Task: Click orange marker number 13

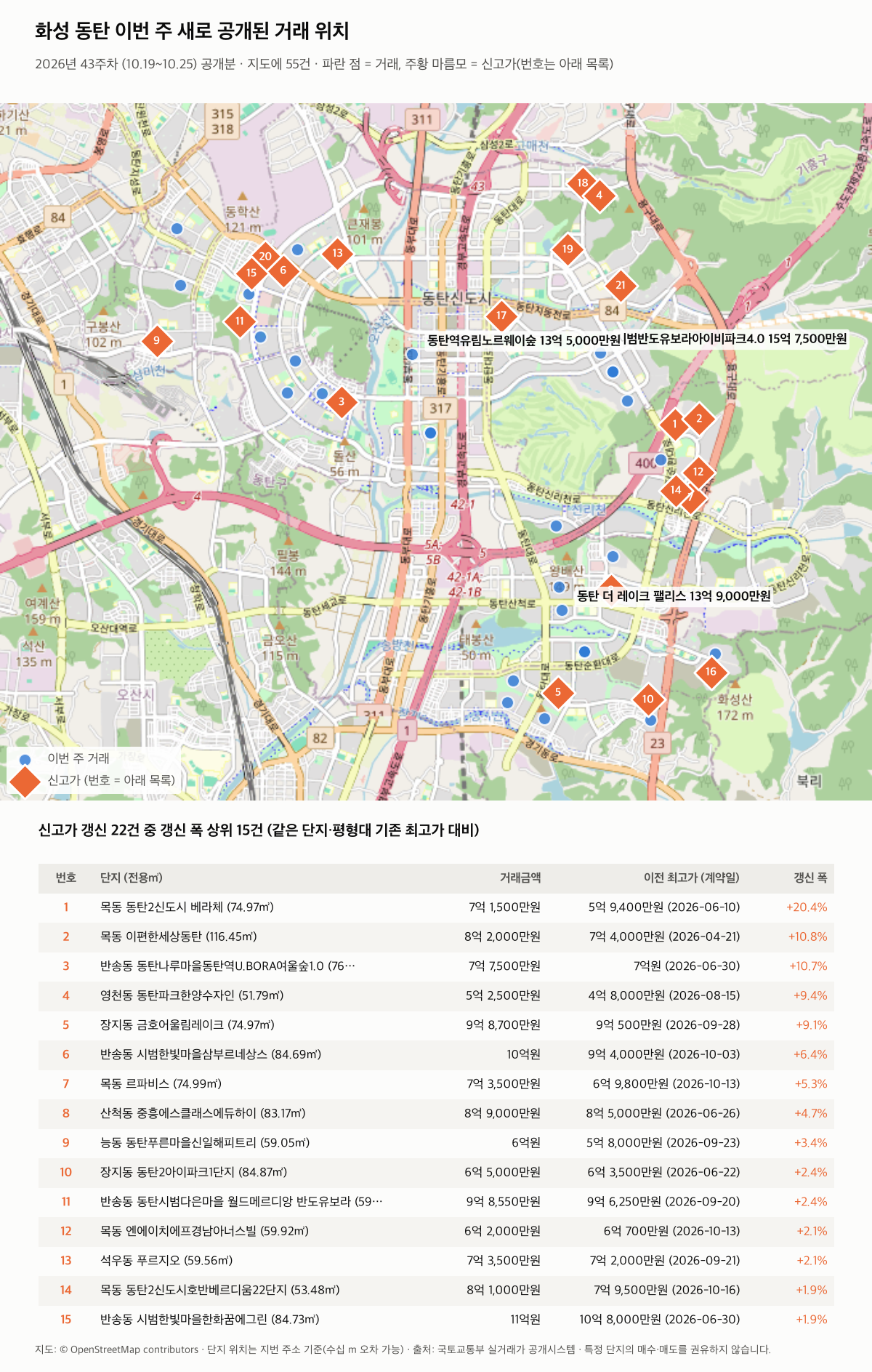Action: pyautogui.click(x=337, y=253)
